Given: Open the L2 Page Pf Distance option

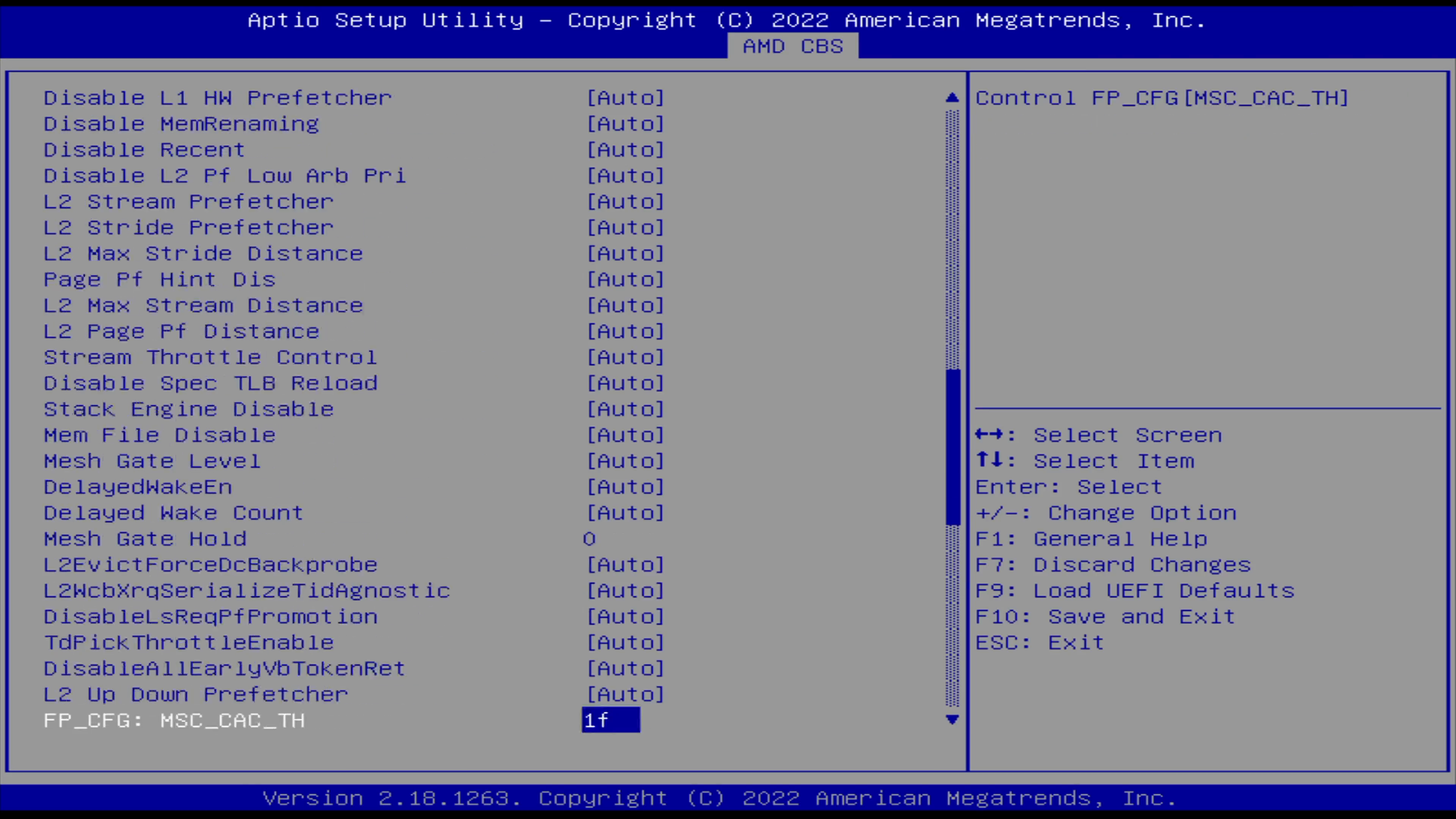Looking at the screenshot, I should point(626,332).
